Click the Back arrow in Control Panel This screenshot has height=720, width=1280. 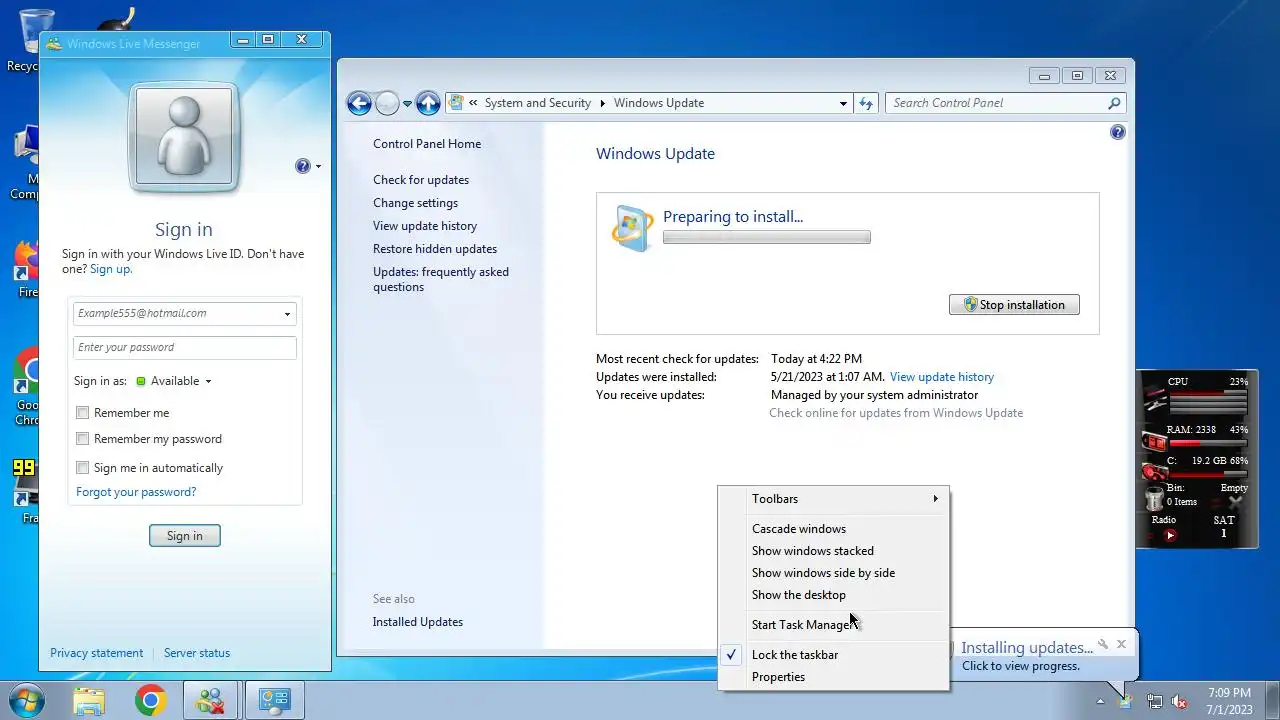[x=359, y=103]
